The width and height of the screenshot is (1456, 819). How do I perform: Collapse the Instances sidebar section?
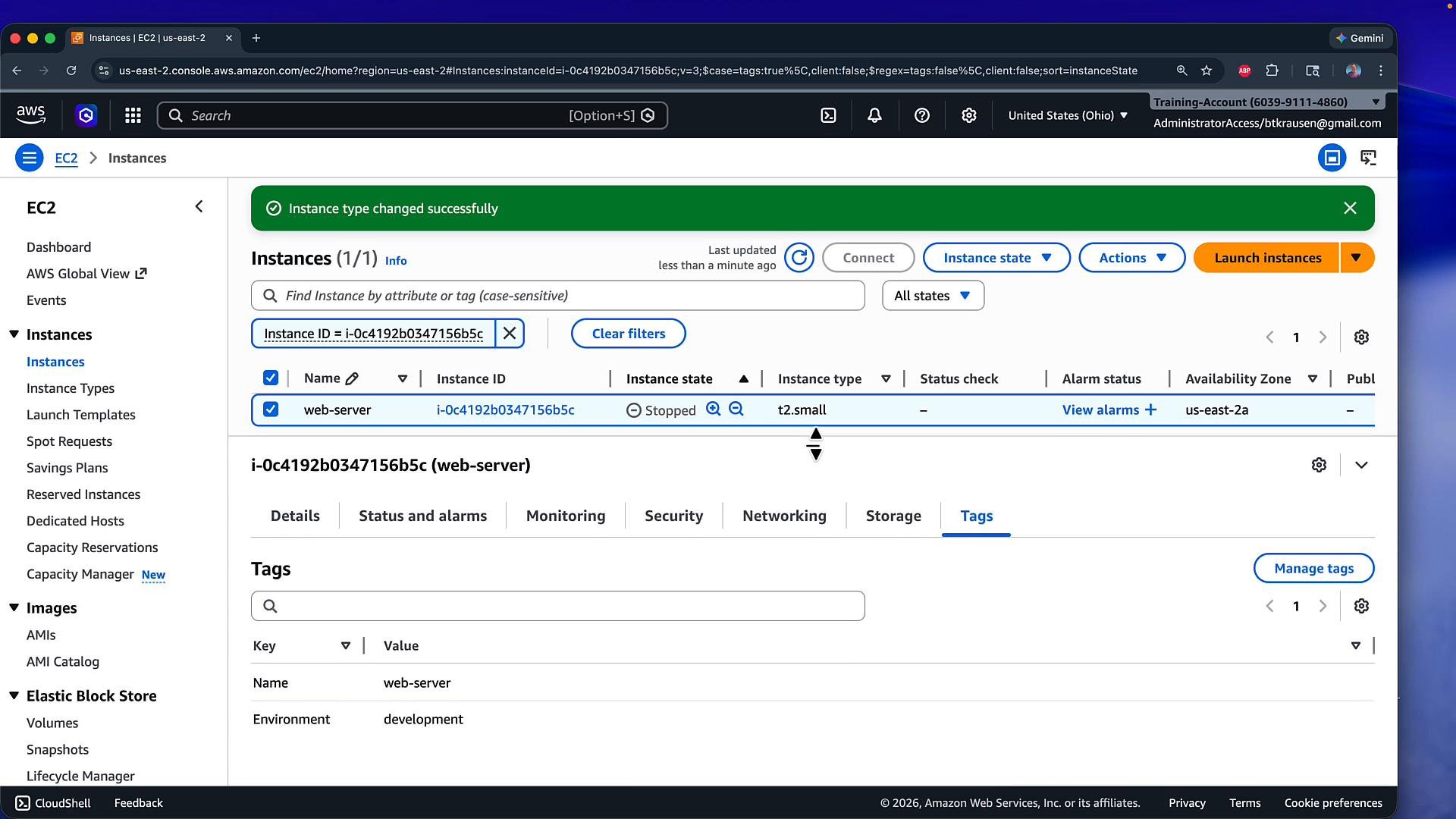coord(14,334)
